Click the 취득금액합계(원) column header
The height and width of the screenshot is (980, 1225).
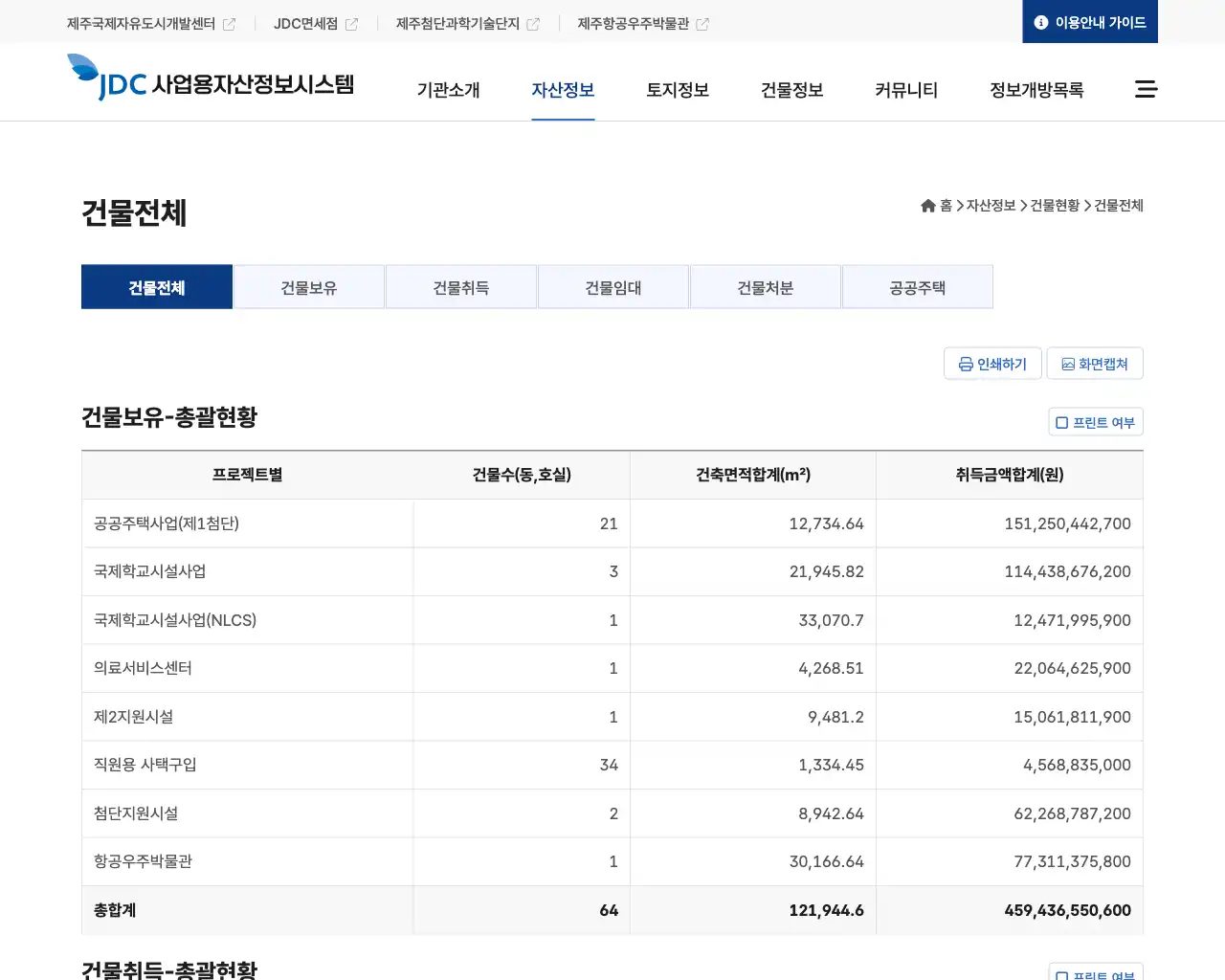pyautogui.click(x=1010, y=475)
